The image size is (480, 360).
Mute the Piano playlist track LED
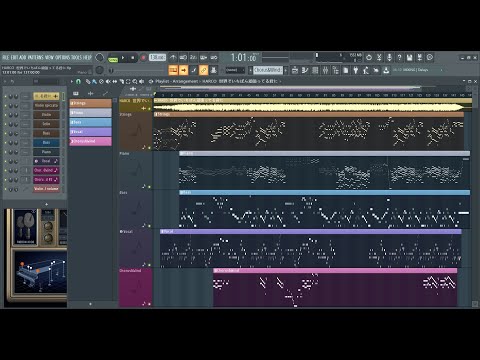[149, 187]
